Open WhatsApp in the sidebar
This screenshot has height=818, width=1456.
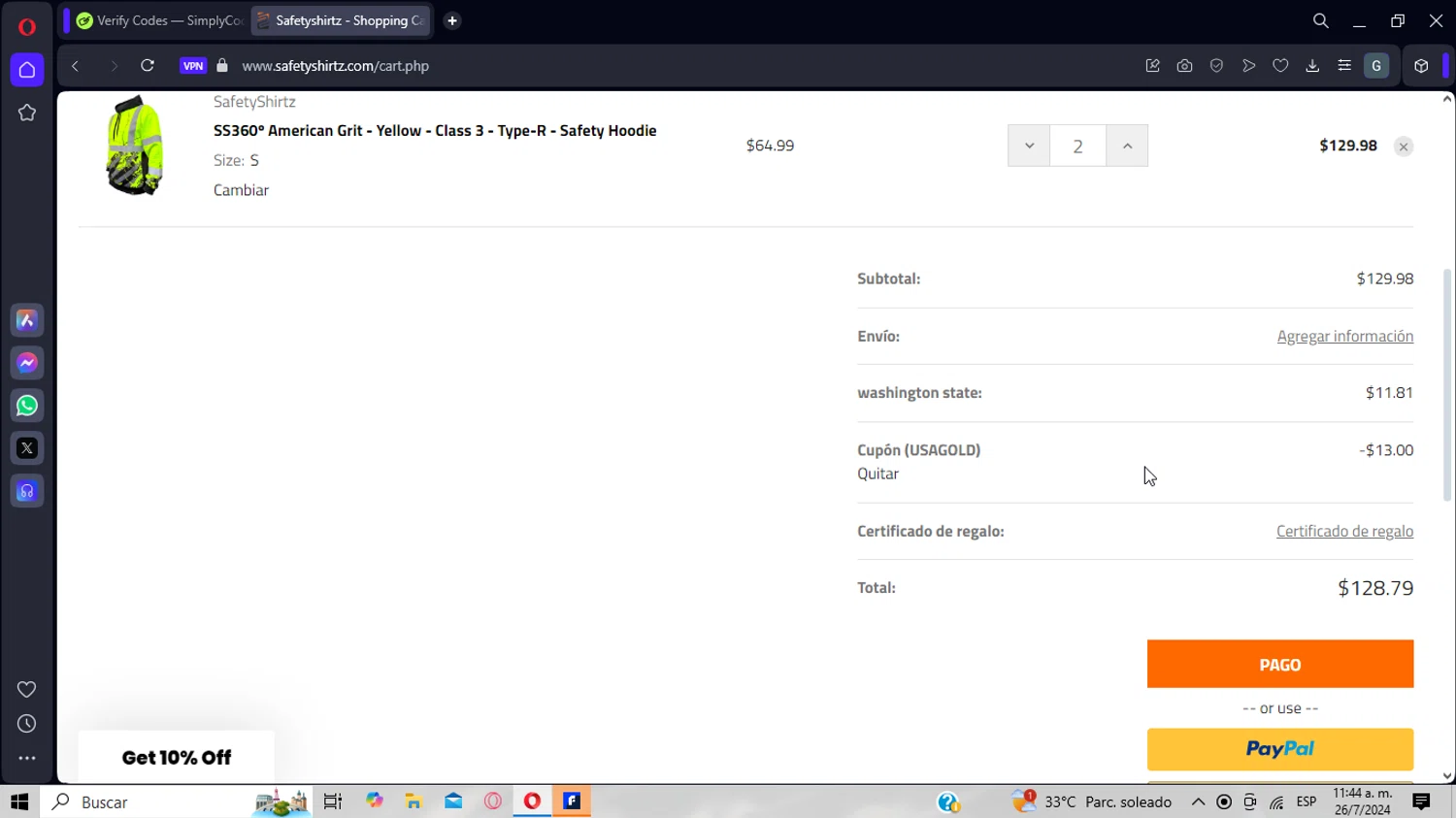[27, 406]
